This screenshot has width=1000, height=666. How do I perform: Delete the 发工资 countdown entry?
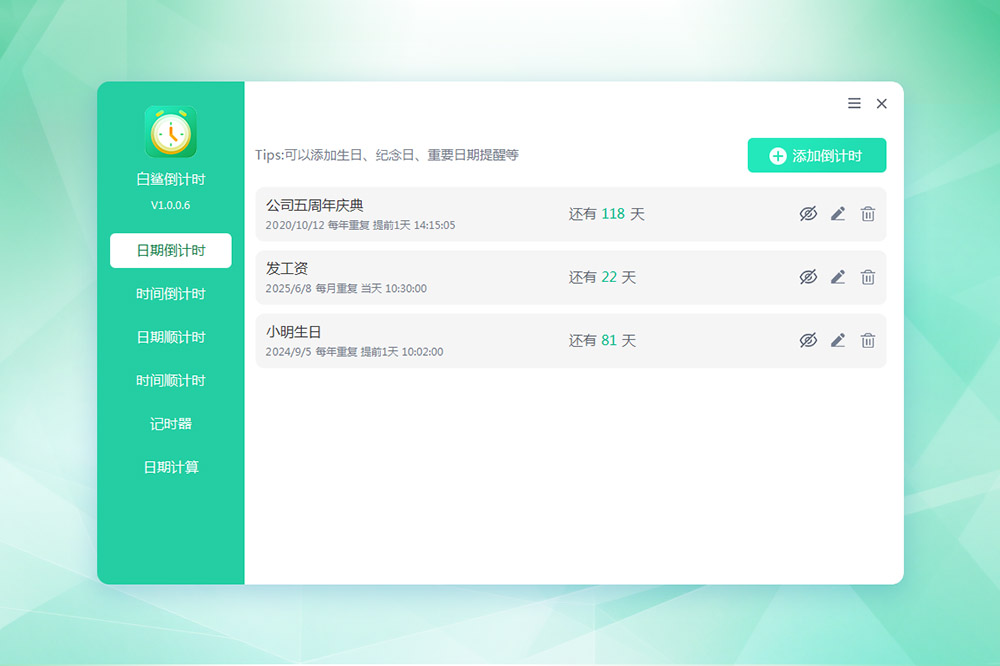click(x=868, y=277)
